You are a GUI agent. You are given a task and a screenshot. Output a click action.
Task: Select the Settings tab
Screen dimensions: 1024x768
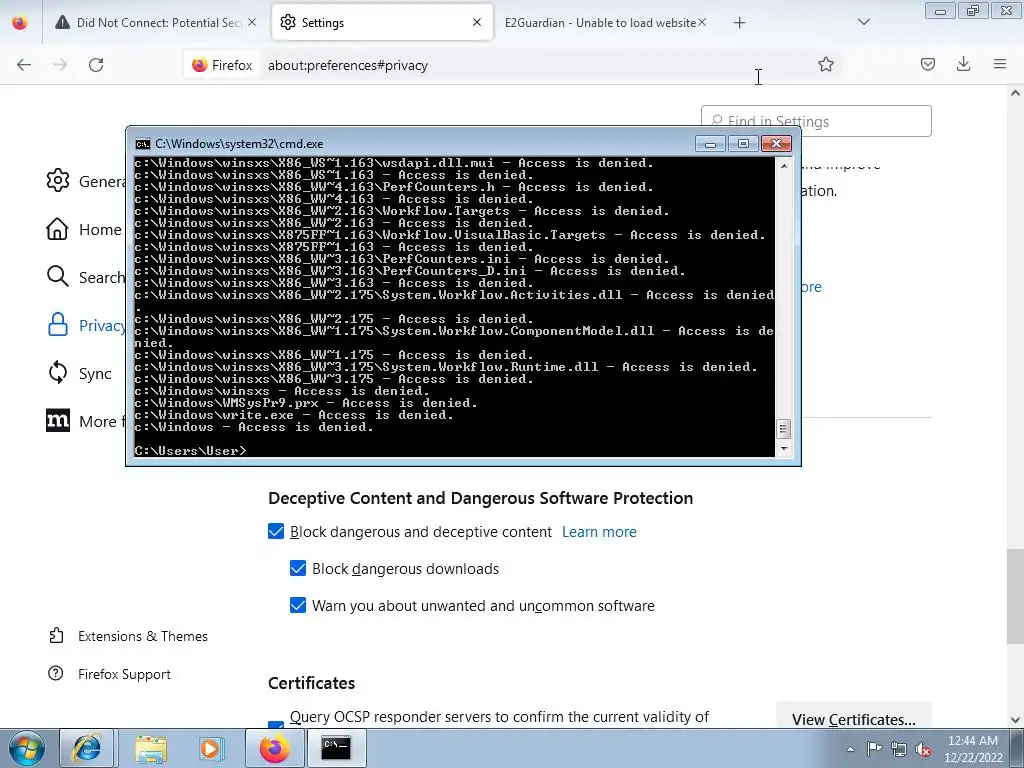pyautogui.click(x=382, y=23)
